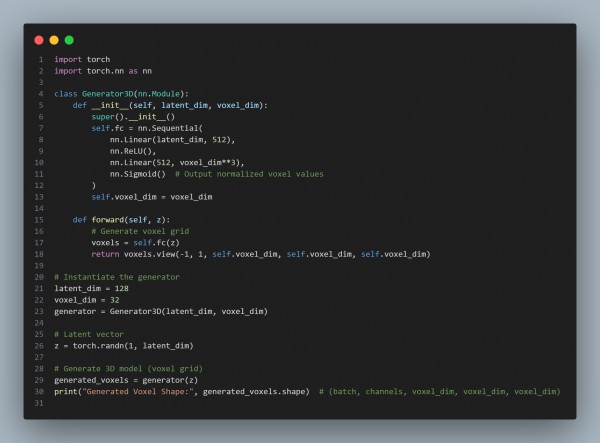
Task: Click 'latent_dim = 128' assignment
Action: [x=91, y=288]
